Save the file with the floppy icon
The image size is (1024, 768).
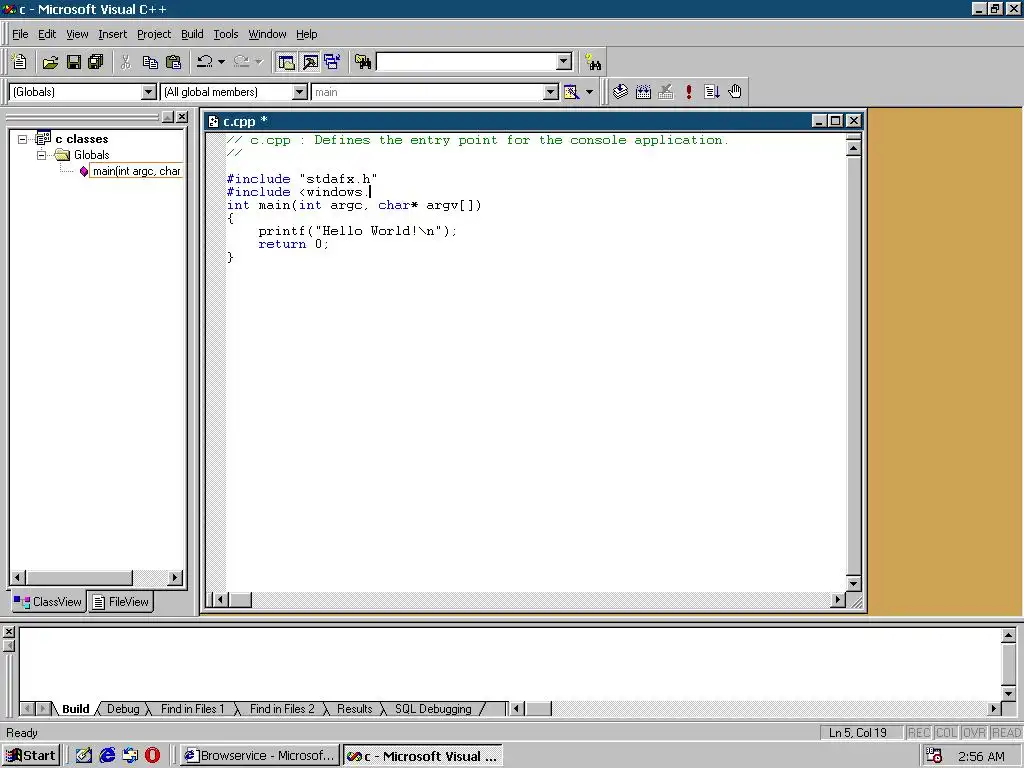pos(74,62)
